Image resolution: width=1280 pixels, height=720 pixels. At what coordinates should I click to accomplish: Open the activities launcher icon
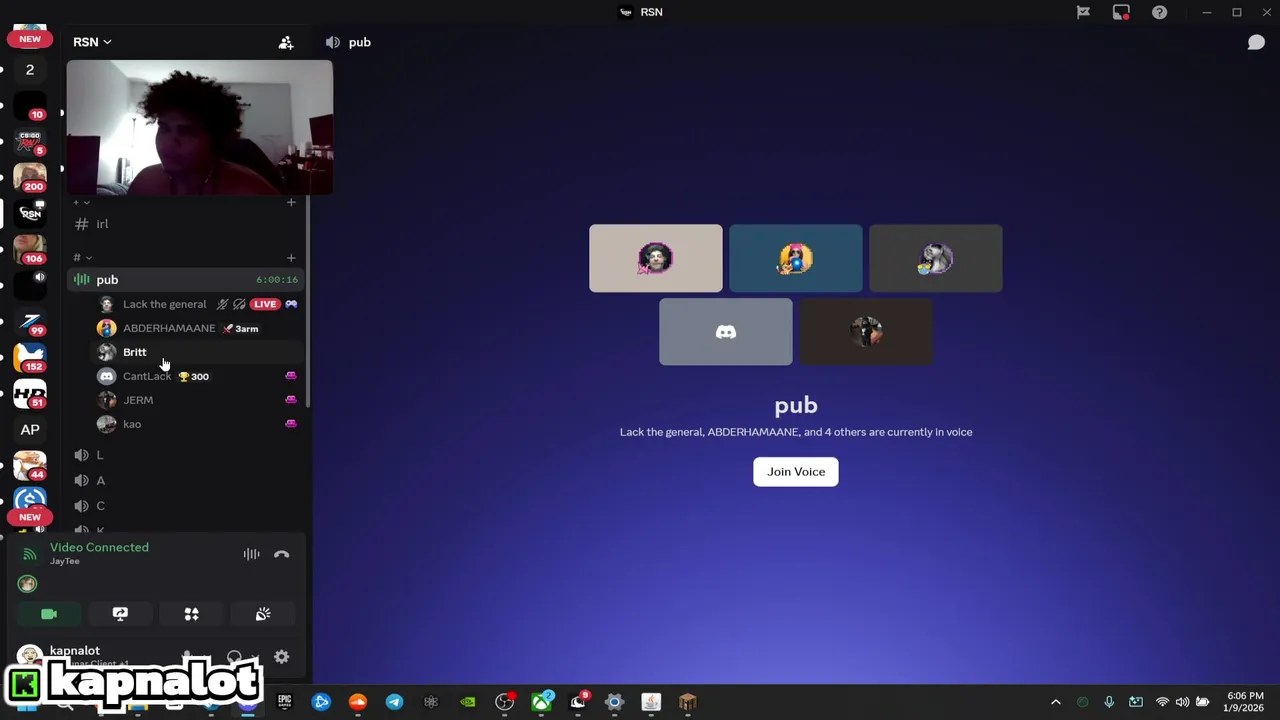[191, 614]
